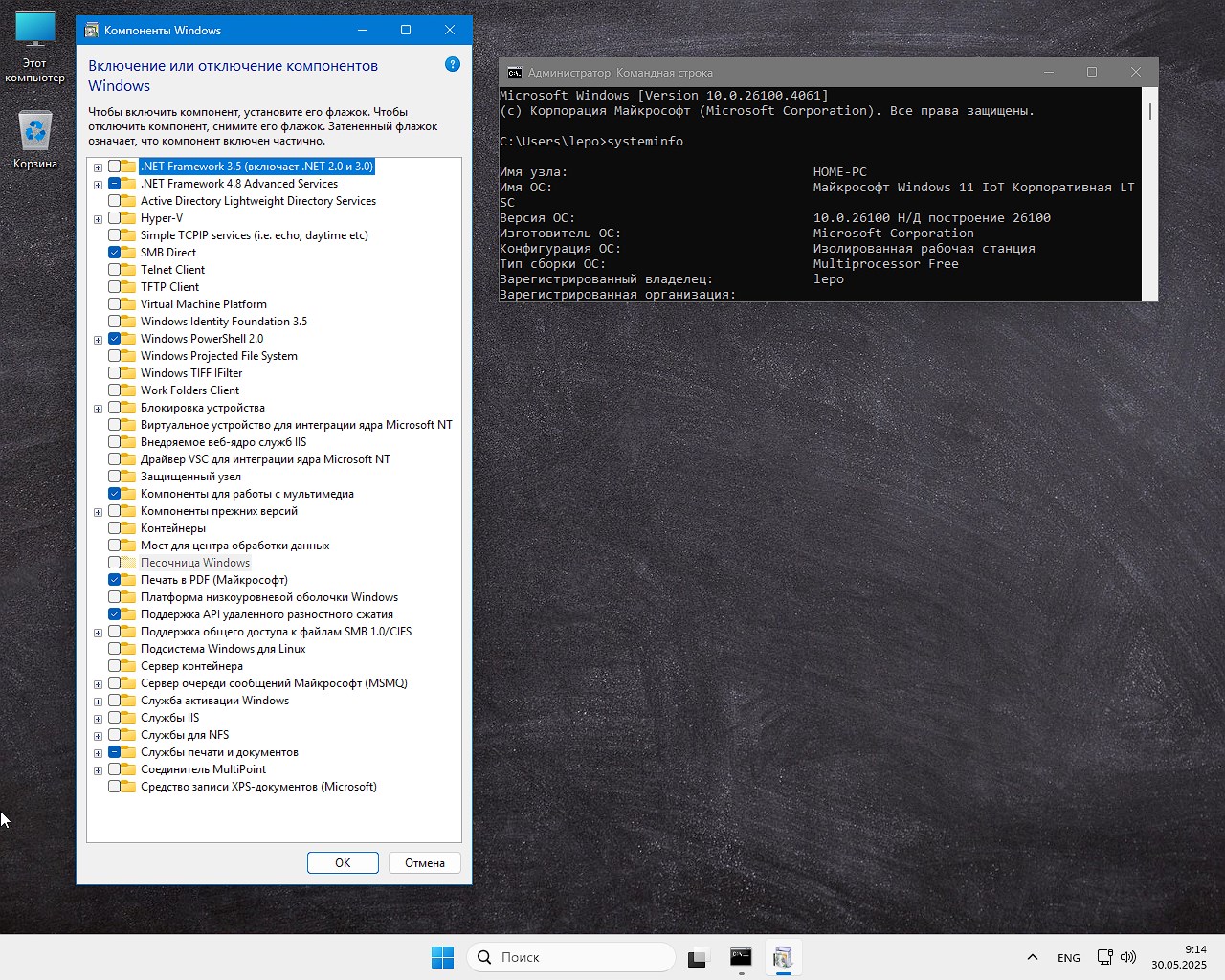The image size is (1225, 980).
Task: Click the Windows Start button
Action: (x=442, y=957)
